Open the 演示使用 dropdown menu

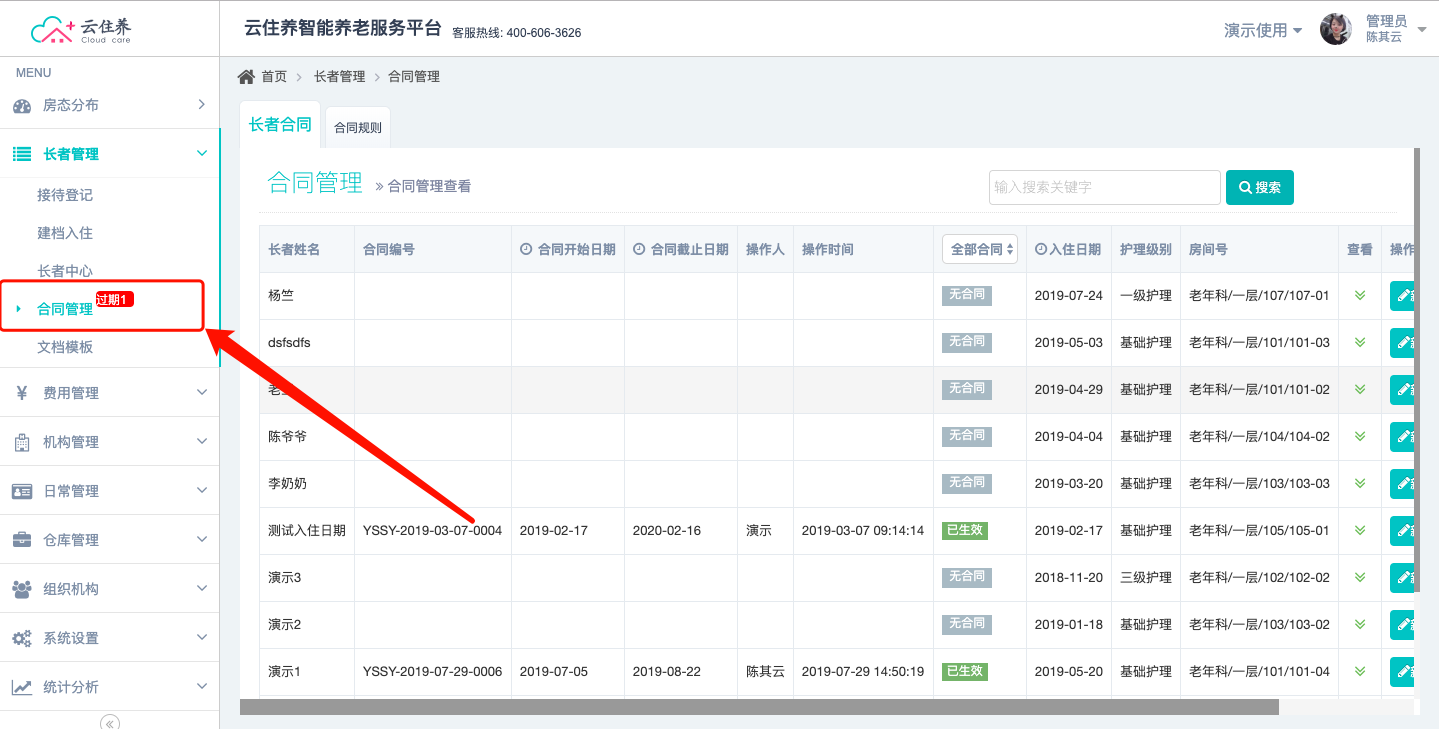pyautogui.click(x=1263, y=30)
